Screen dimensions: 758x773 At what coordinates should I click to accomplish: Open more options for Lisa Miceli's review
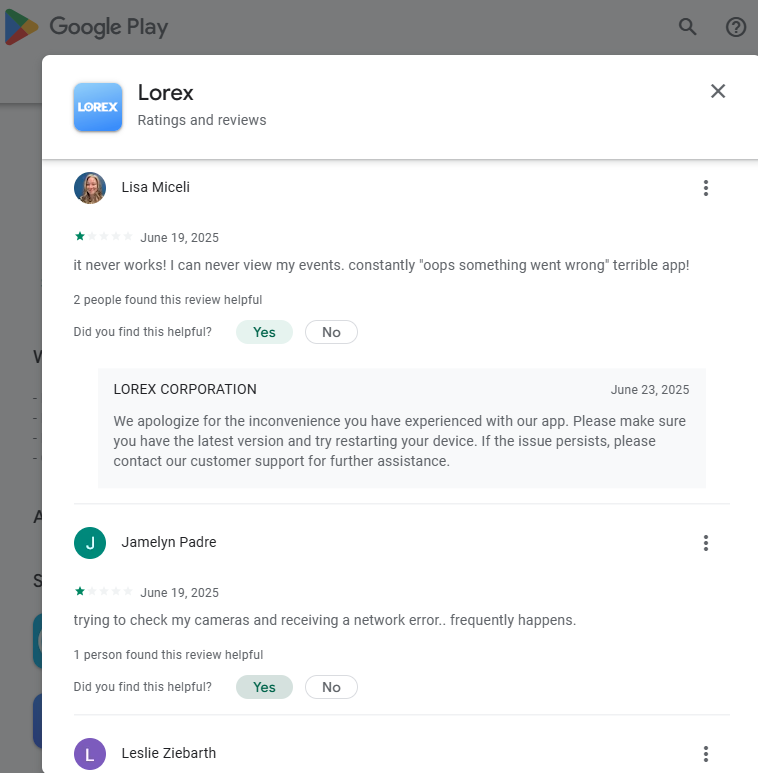click(x=706, y=188)
